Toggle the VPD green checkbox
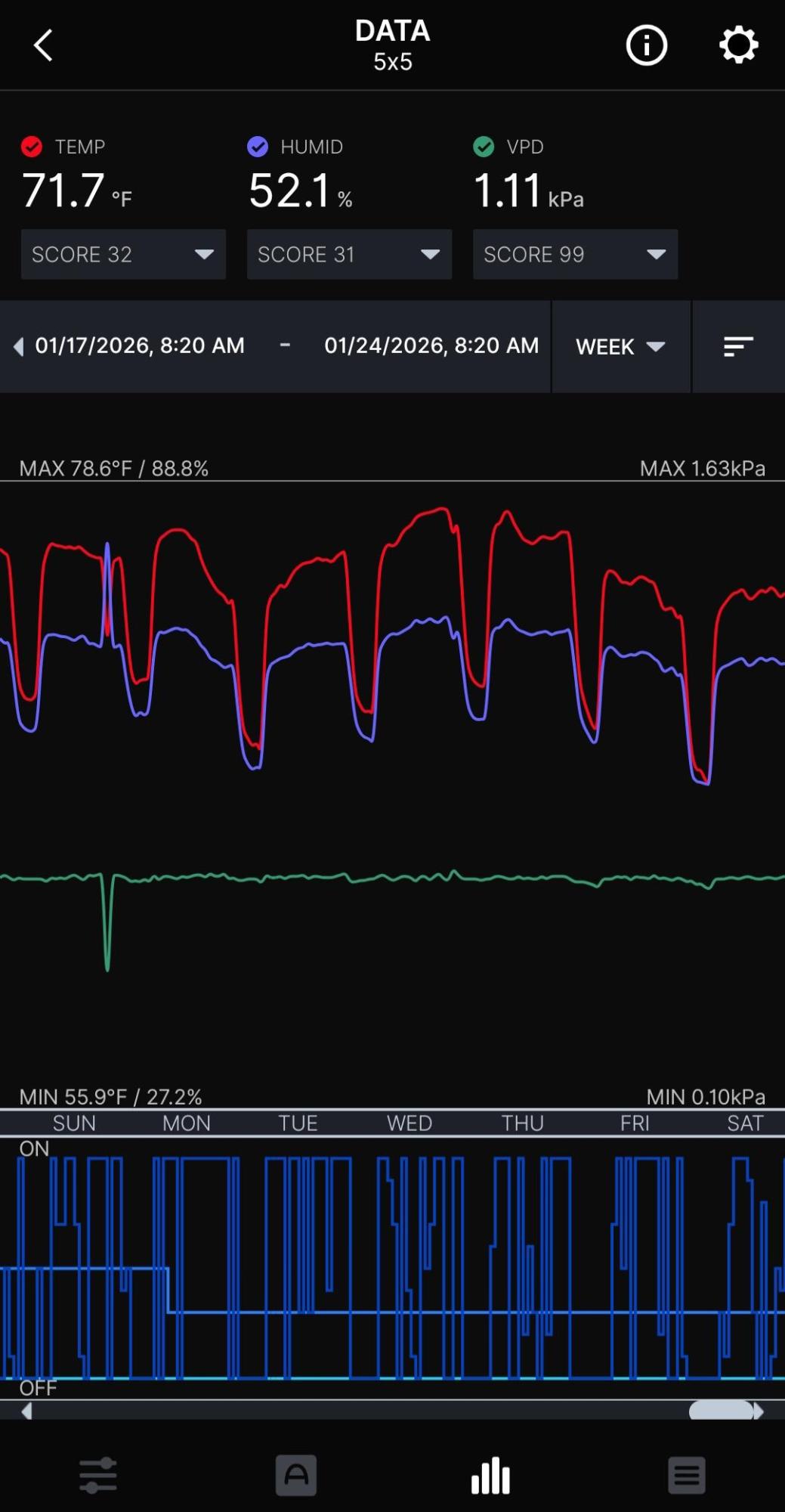785x1512 pixels. click(484, 147)
